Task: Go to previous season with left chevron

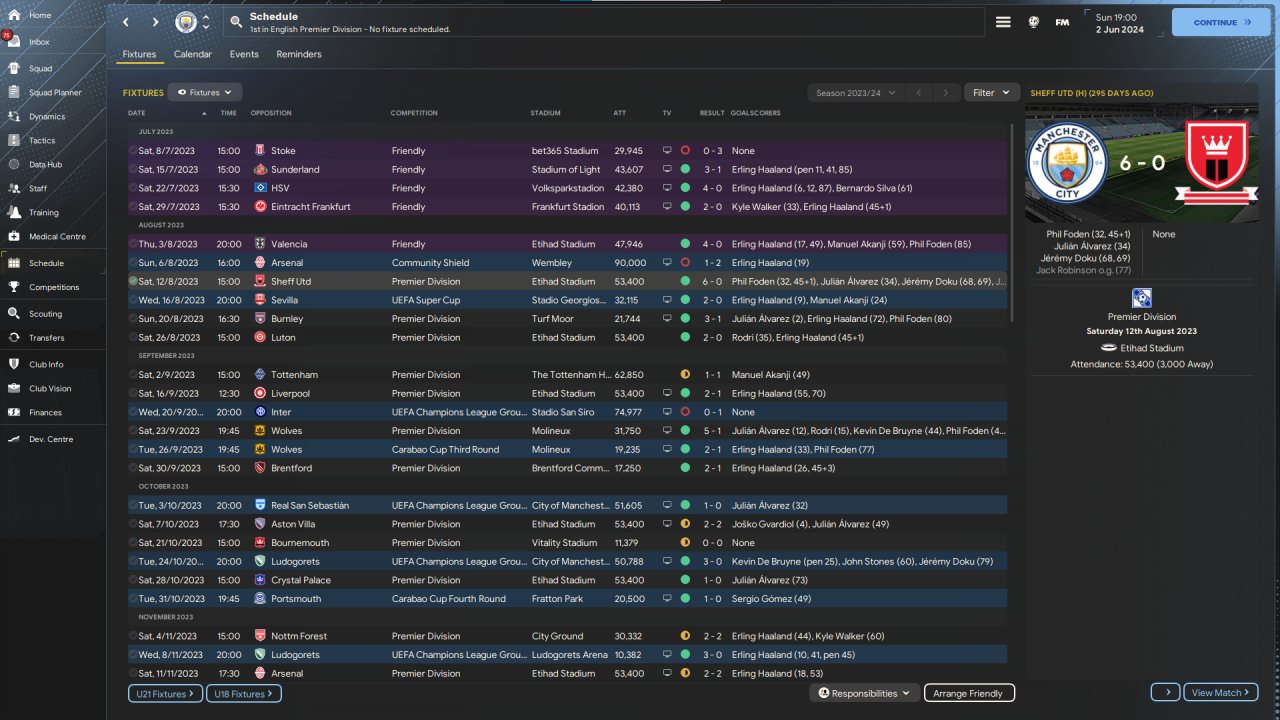Action: pos(919,93)
